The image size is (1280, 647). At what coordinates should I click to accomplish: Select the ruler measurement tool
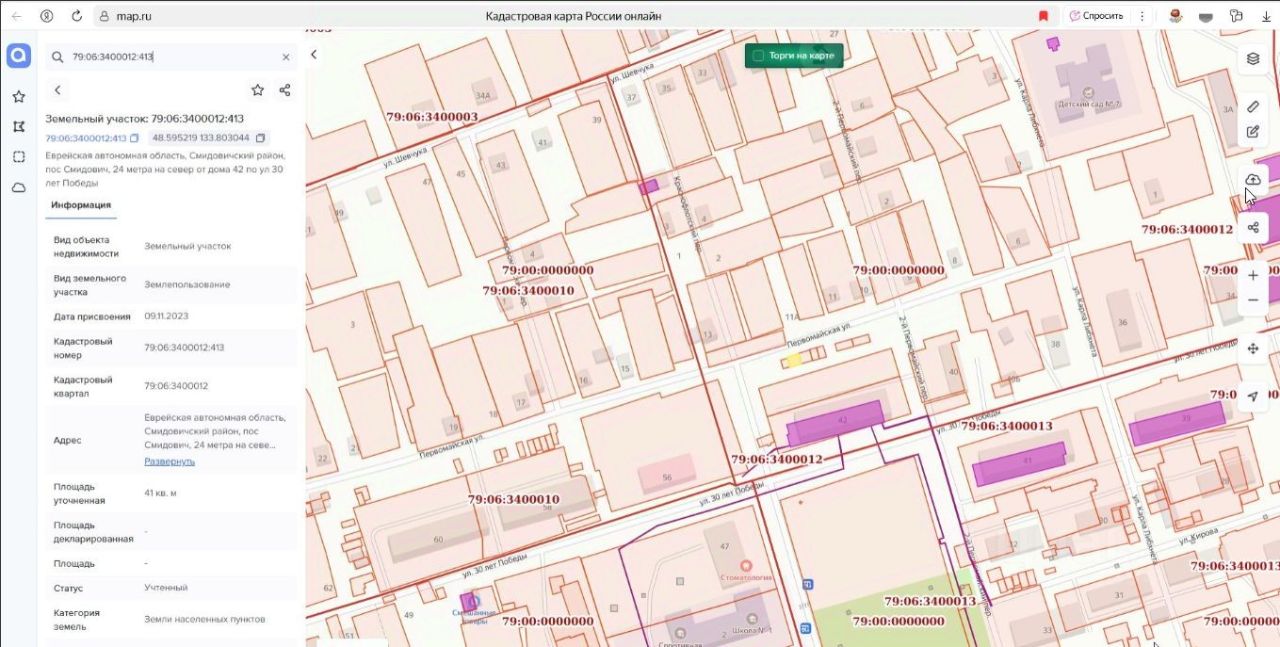point(1253,107)
